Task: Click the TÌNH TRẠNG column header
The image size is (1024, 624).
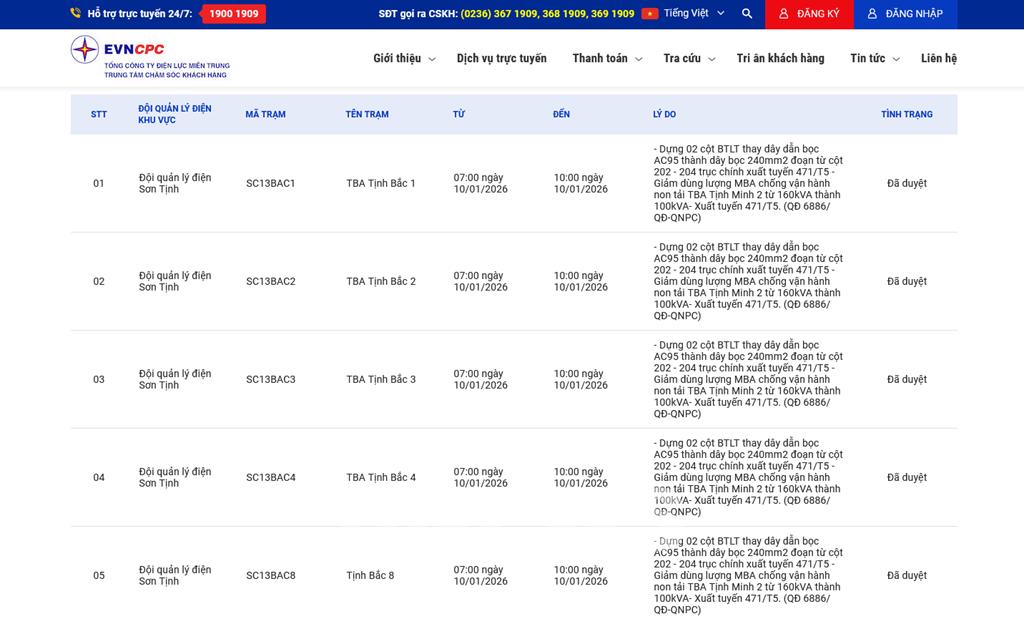Action: [906, 115]
